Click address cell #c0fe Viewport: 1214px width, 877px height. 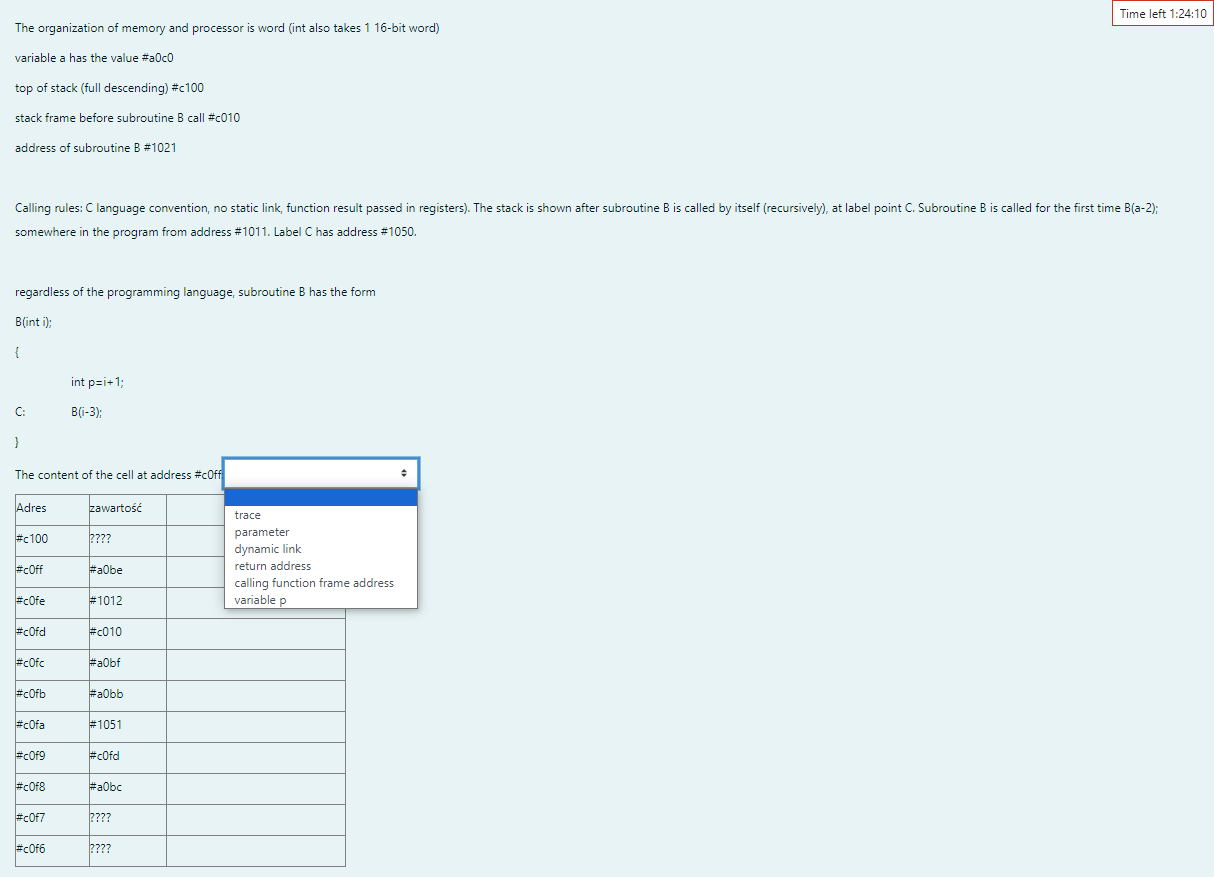(52, 601)
